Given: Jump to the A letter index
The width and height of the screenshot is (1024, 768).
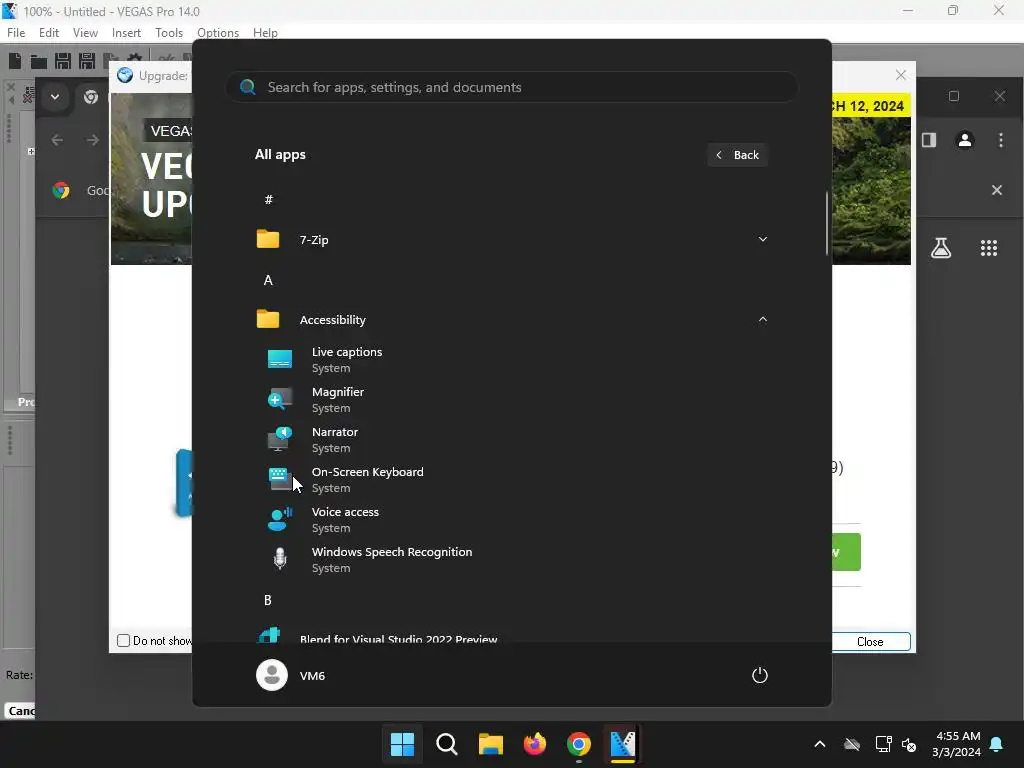Looking at the screenshot, I should (268, 280).
